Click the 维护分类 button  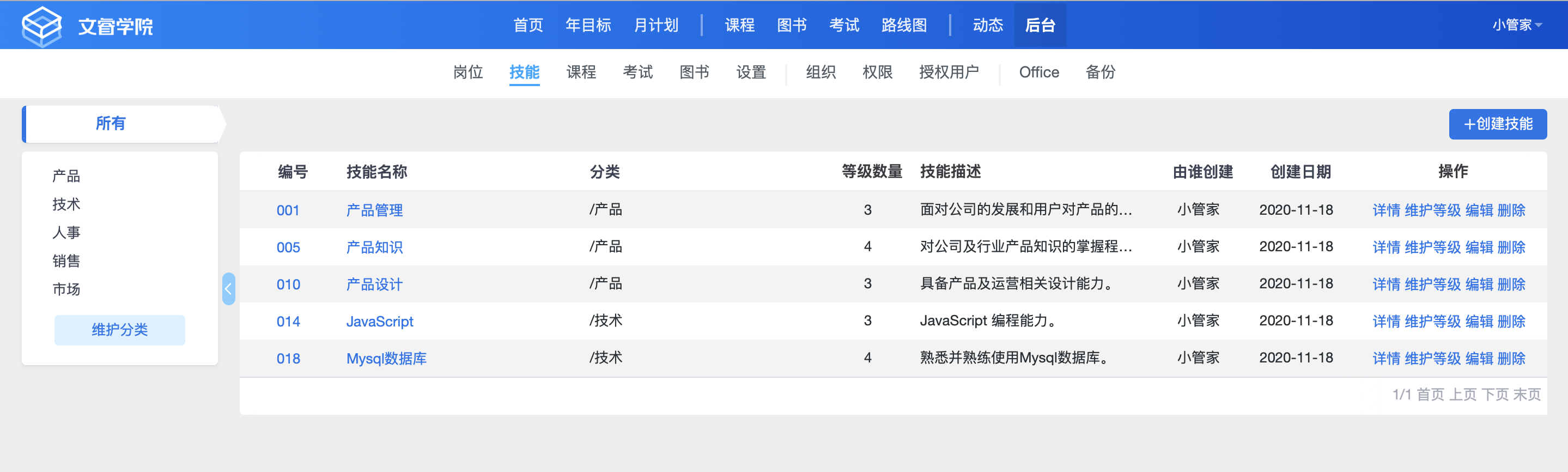(119, 330)
